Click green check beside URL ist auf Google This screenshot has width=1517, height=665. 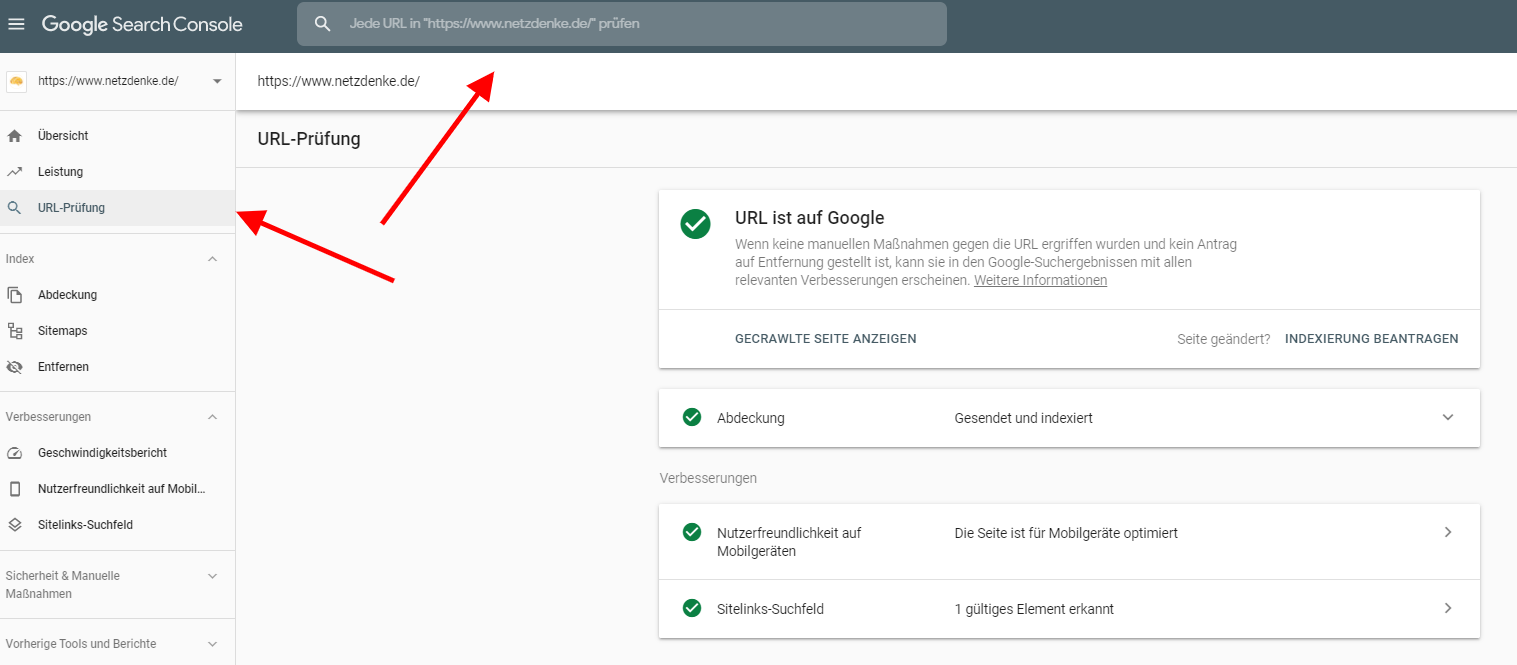[695, 224]
